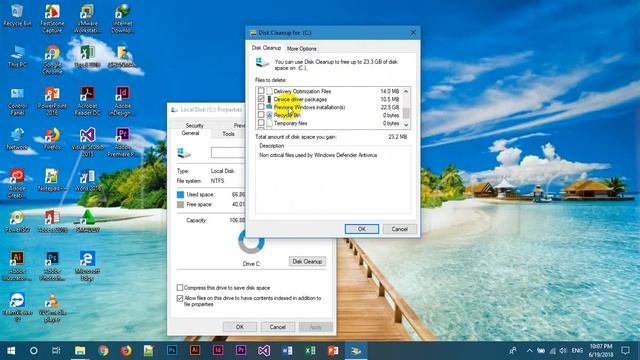Click the volume icon in system tray

click(563, 351)
